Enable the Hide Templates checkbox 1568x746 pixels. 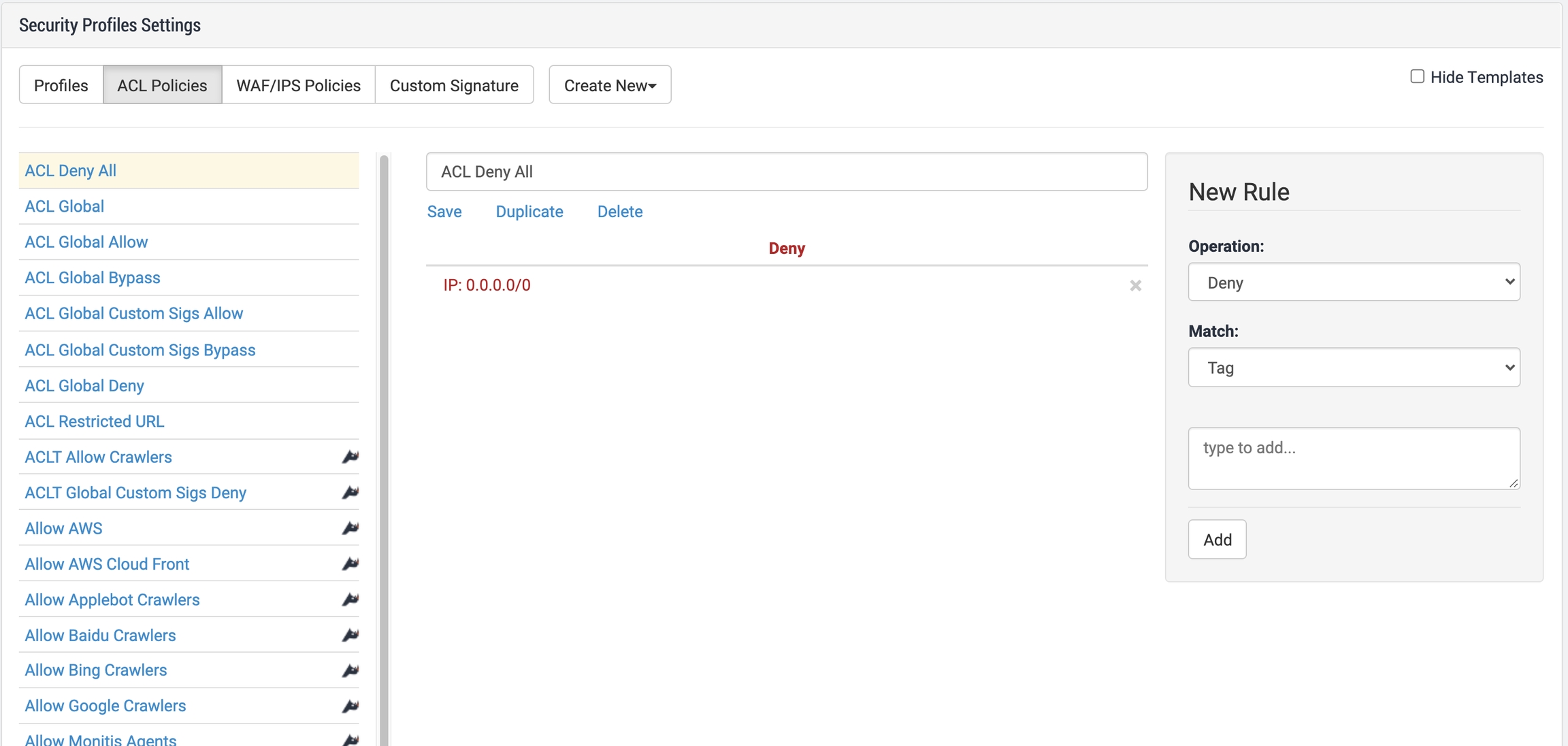click(x=1417, y=76)
